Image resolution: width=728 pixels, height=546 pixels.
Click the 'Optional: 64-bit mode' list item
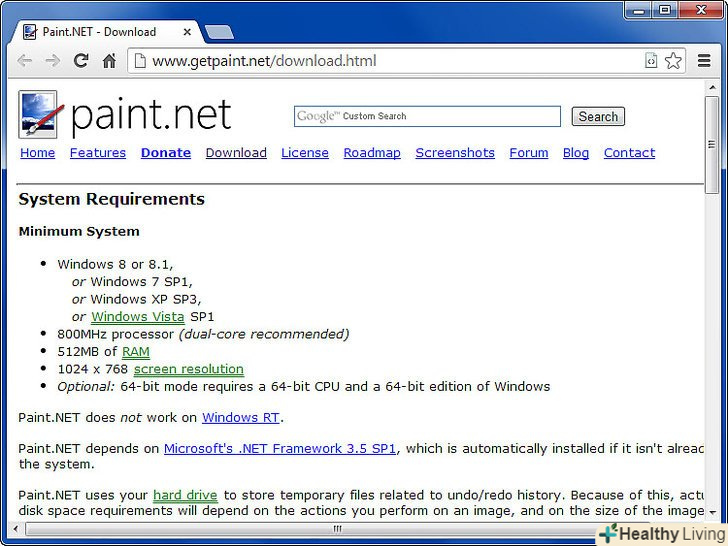[304, 387]
